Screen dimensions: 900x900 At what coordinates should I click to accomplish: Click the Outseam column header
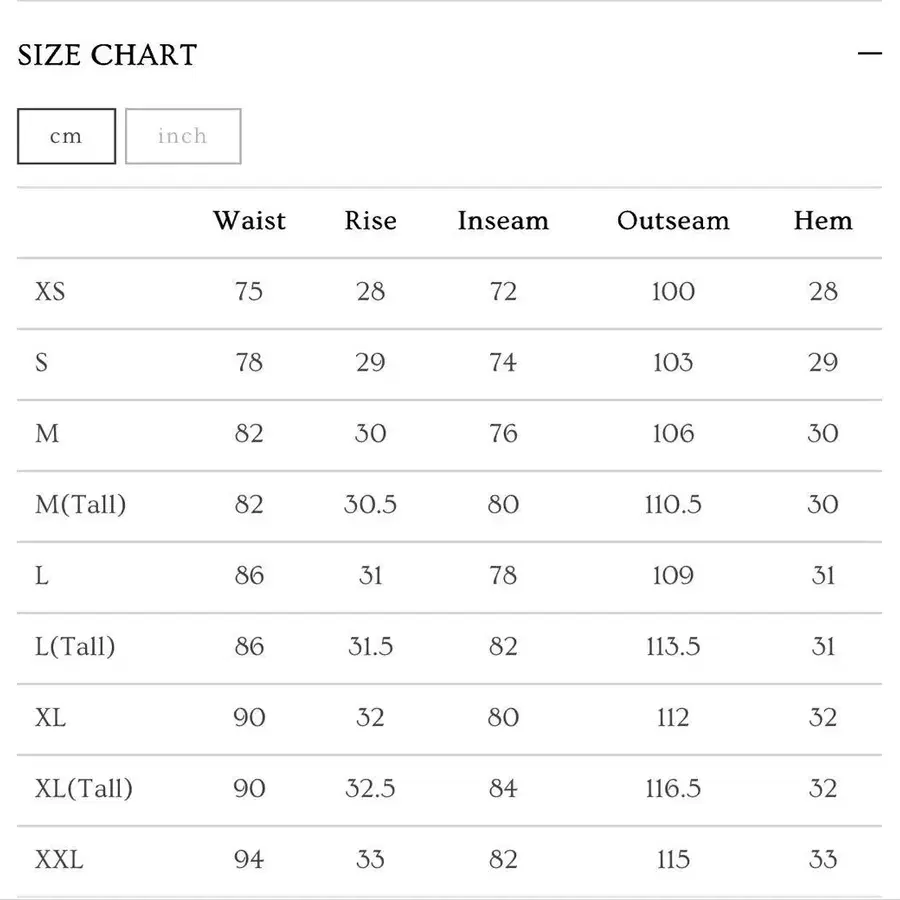[x=673, y=220]
